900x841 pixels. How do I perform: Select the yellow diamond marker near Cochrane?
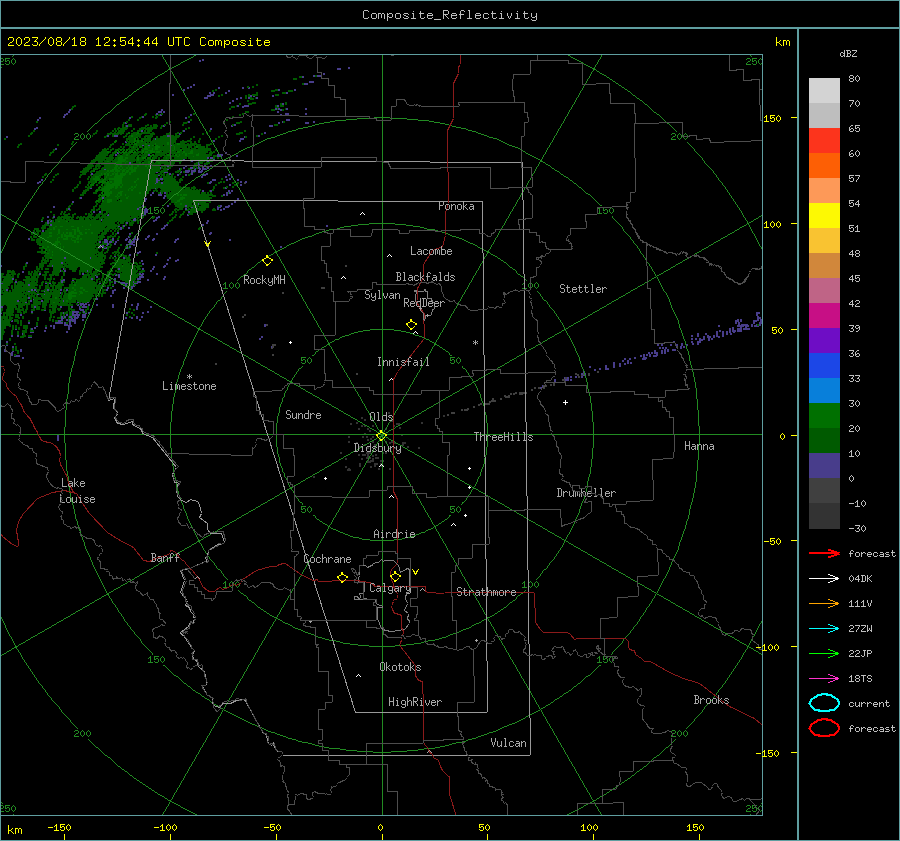click(x=342, y=577)
